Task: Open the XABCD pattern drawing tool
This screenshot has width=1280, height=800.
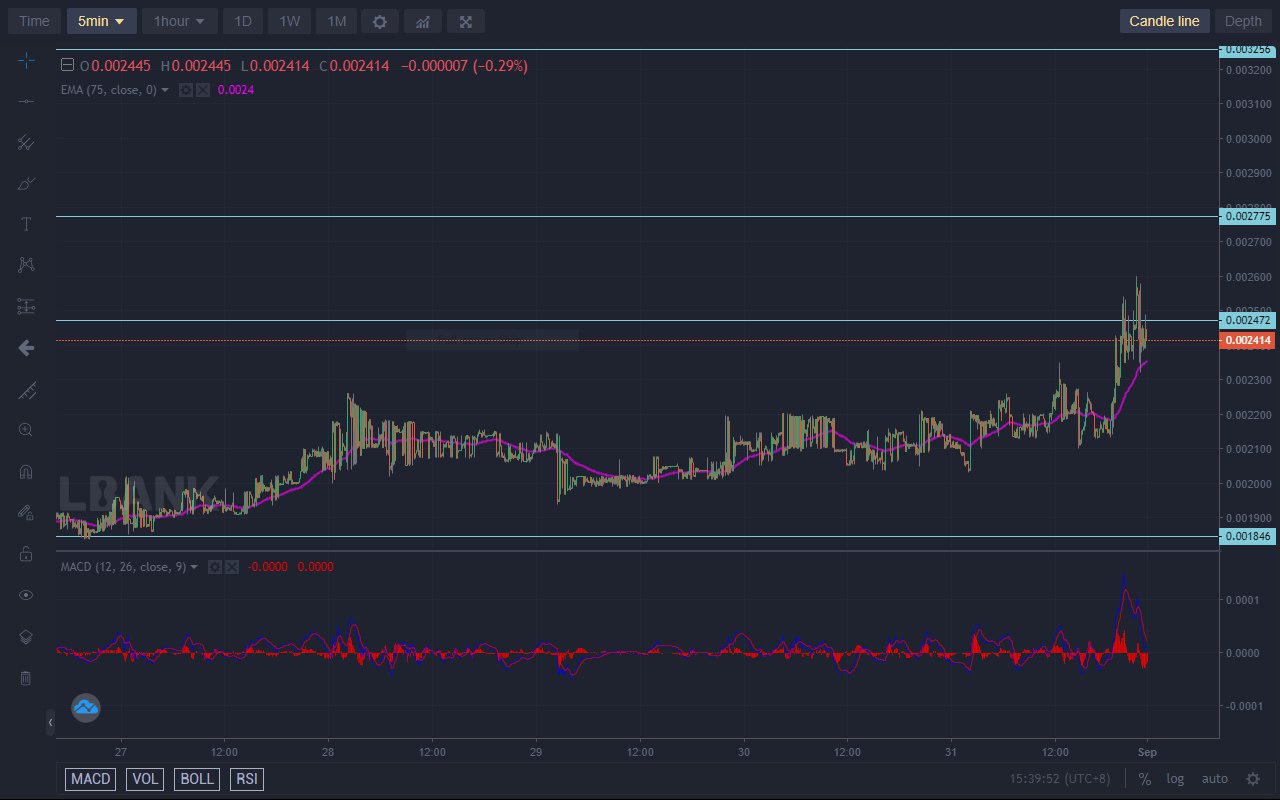Action: 26,265
